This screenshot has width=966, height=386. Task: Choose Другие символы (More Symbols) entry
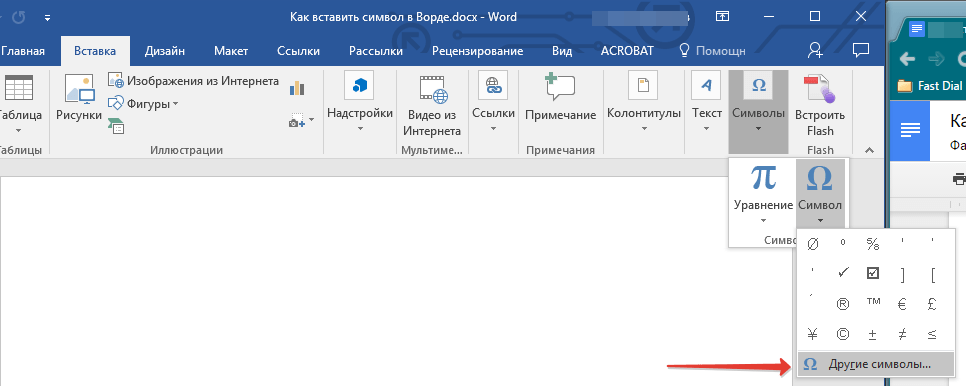click(x=875, y=364)
